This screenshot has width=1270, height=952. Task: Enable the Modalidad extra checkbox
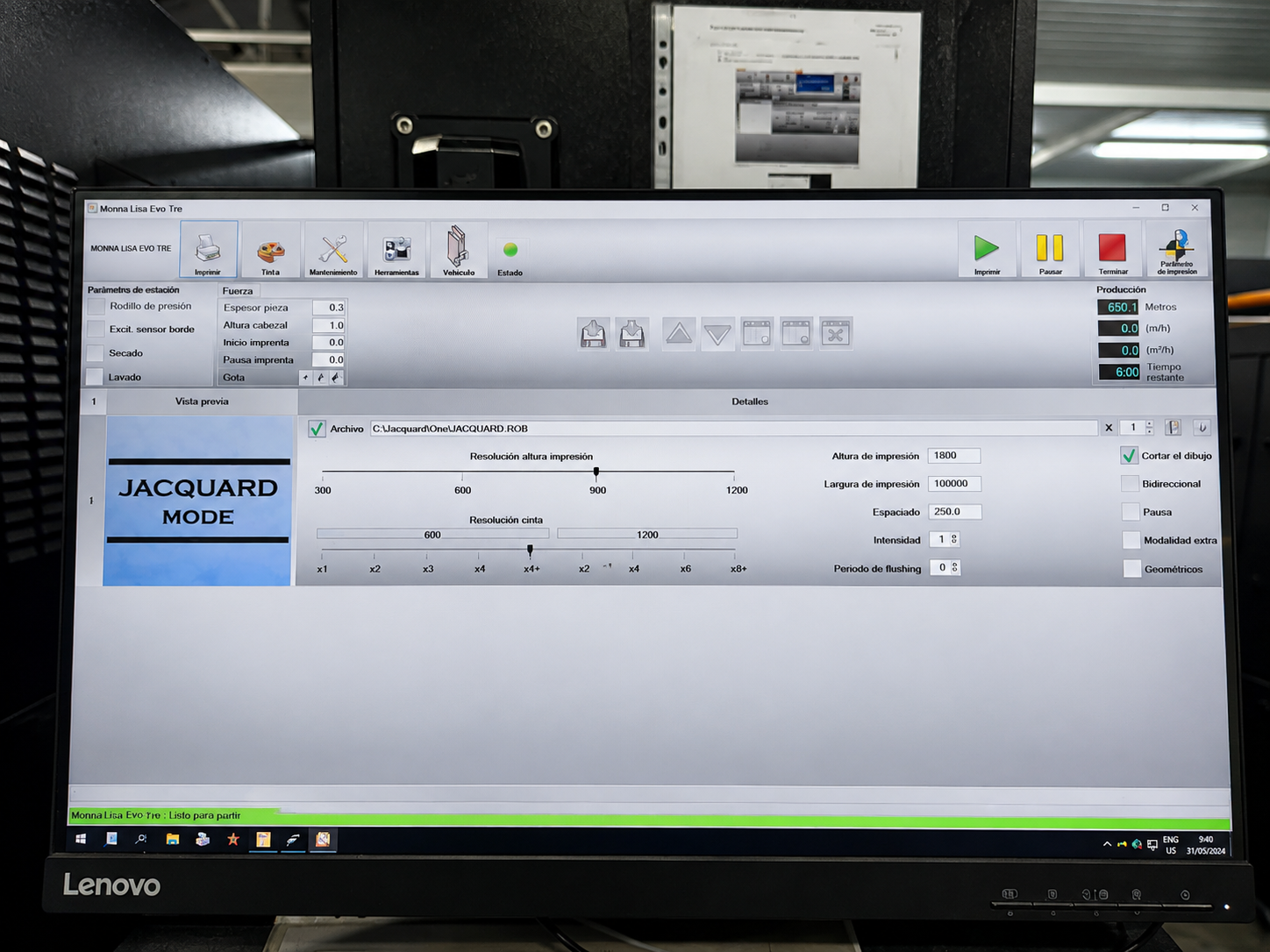[1131, 540]
